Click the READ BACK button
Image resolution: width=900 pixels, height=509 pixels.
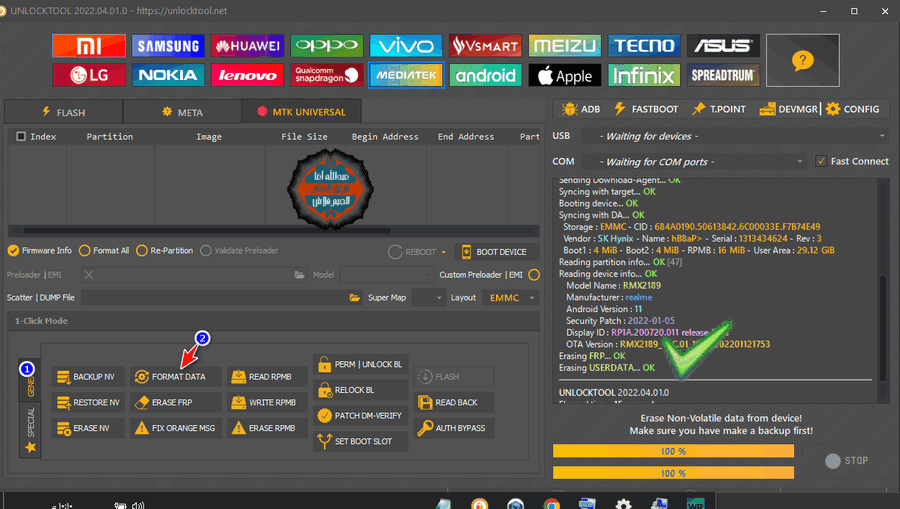(453, 402)
